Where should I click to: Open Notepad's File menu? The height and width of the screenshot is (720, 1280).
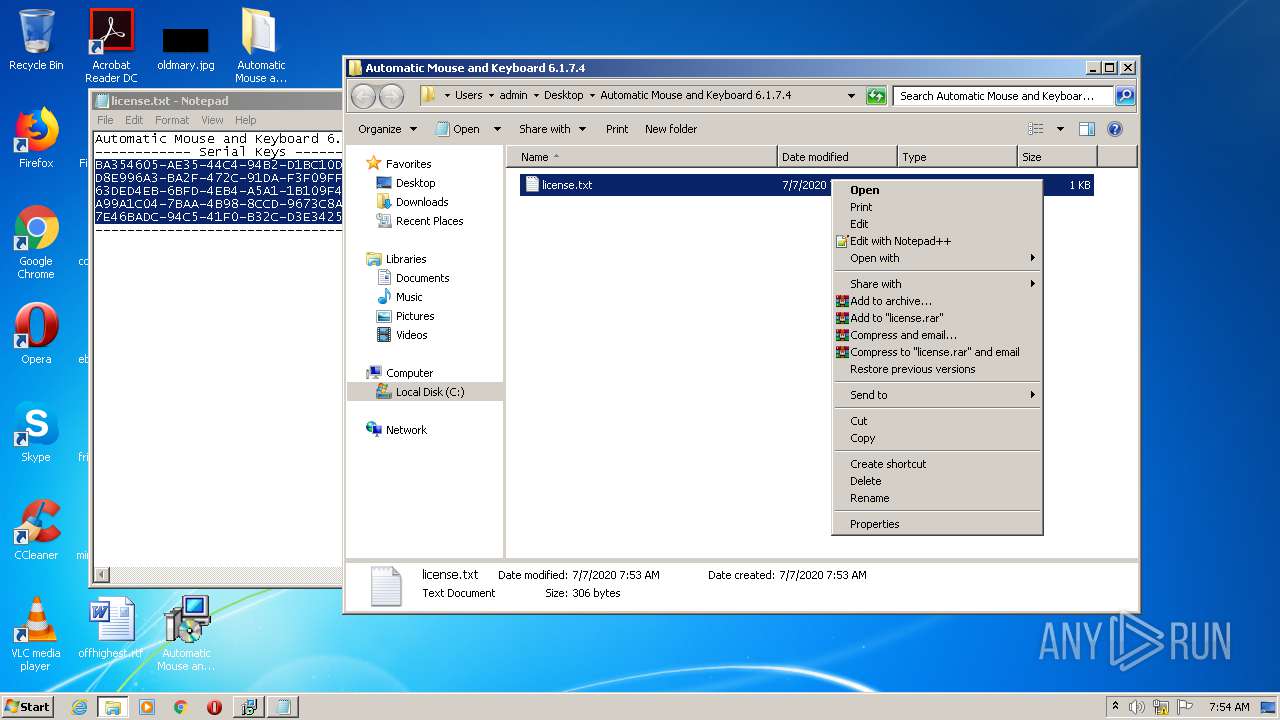105,120
